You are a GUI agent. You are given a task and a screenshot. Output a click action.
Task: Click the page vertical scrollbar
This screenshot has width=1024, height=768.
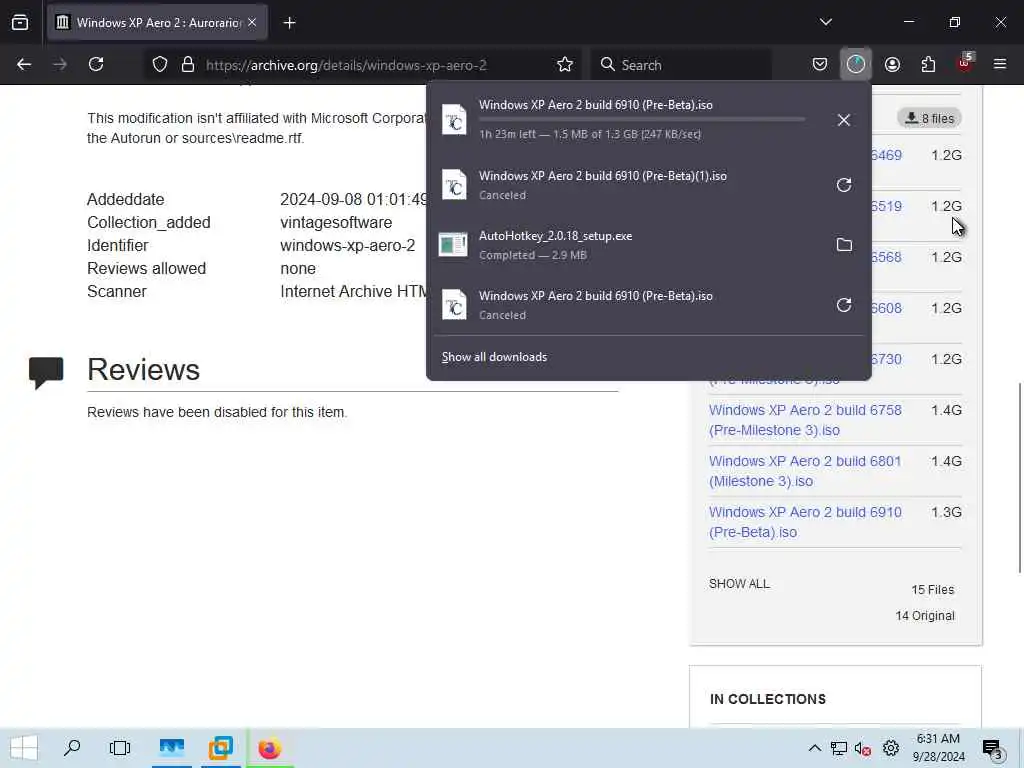[1019, 478]
